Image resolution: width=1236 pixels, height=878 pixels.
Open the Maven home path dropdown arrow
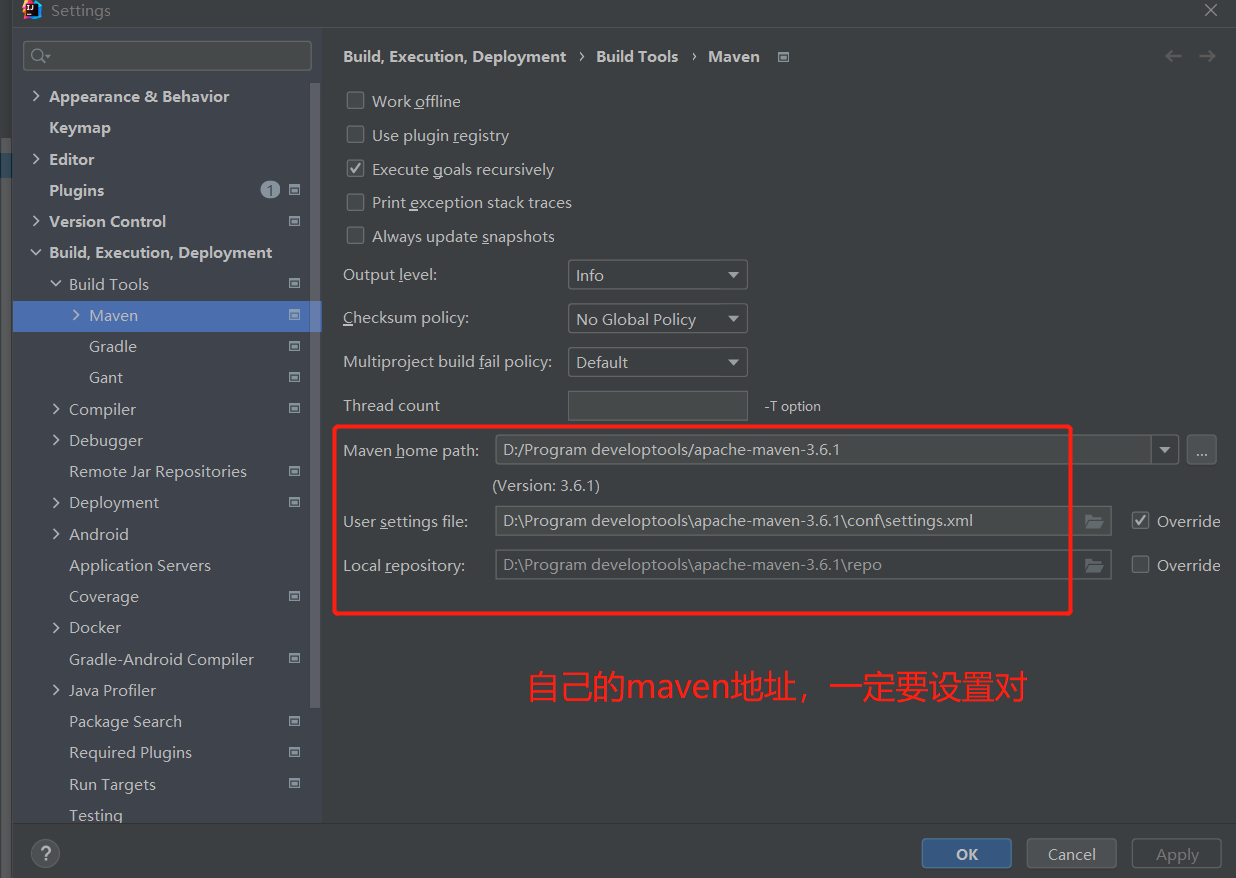tap(1165, 450)
